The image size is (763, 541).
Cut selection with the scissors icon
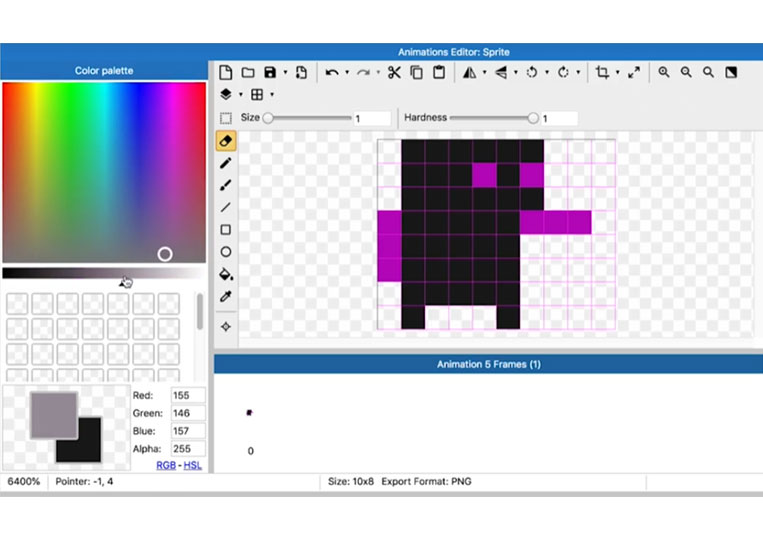click(394, 72)
